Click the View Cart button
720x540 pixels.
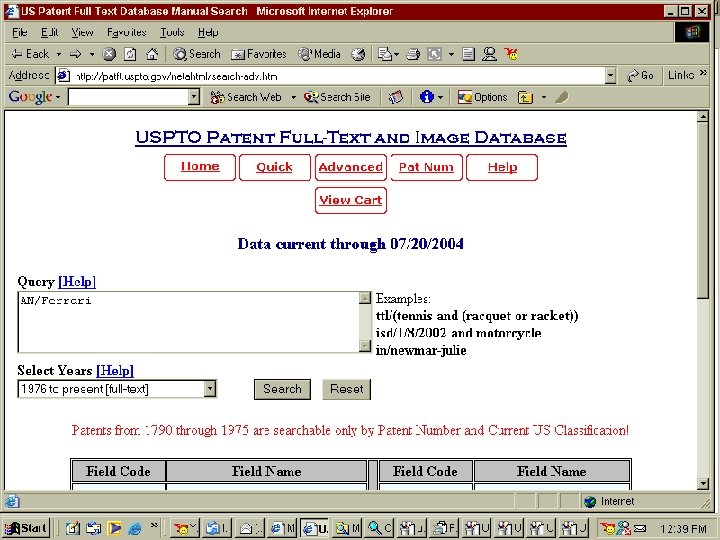point(351,200)
